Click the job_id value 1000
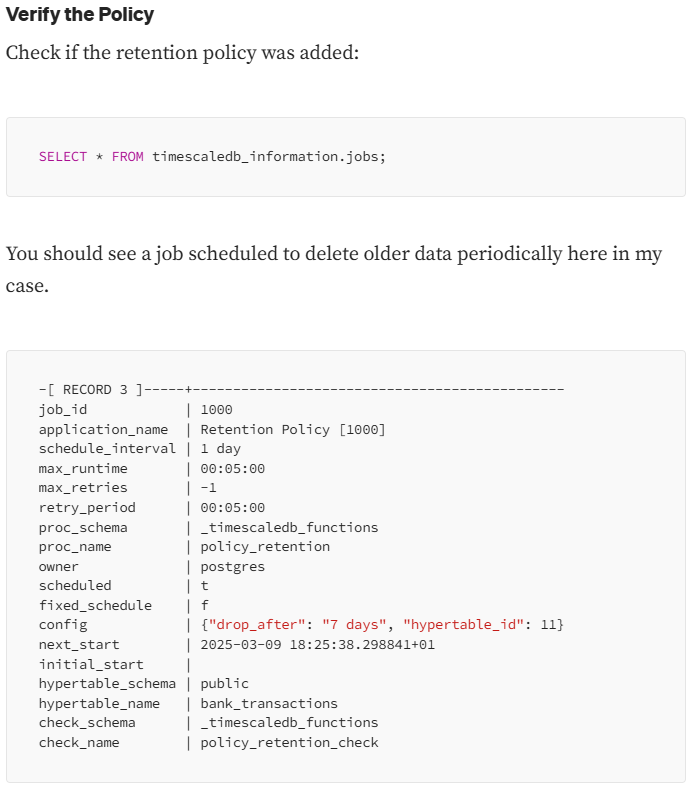 [216, 410]
